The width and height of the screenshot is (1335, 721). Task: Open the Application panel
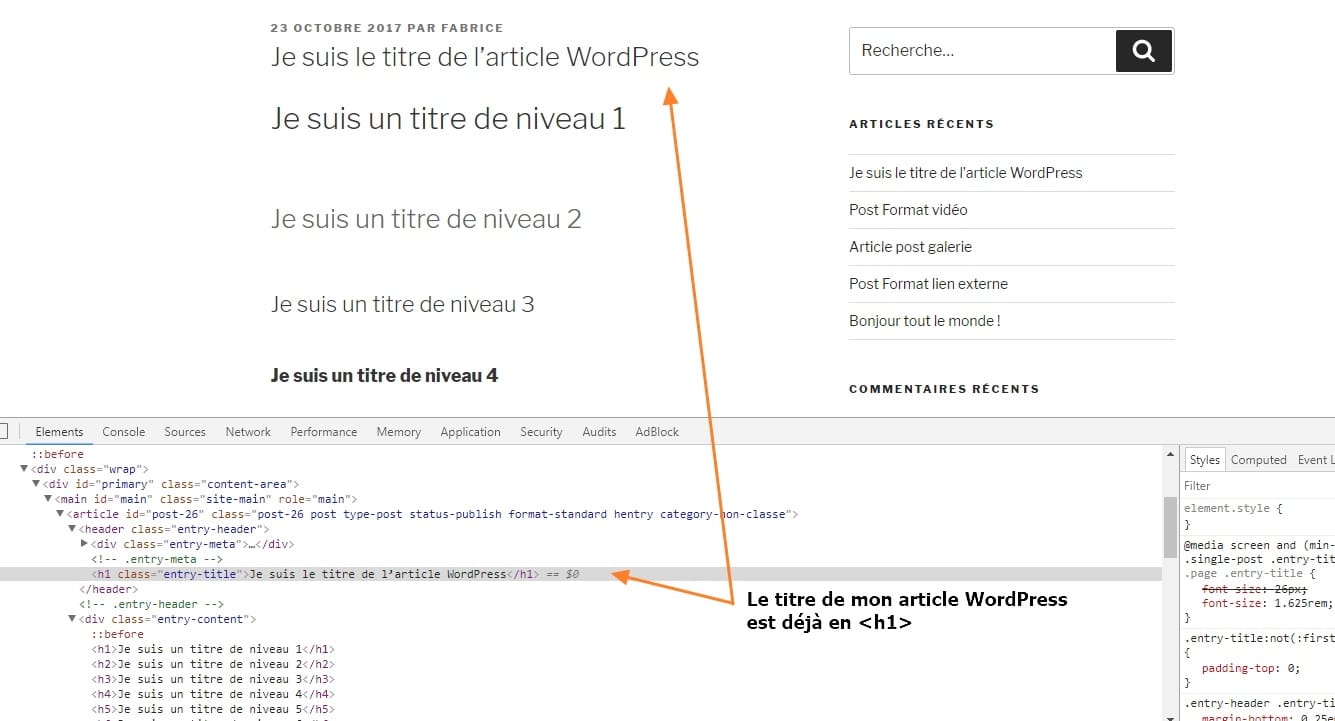click(x=470, y=431)
